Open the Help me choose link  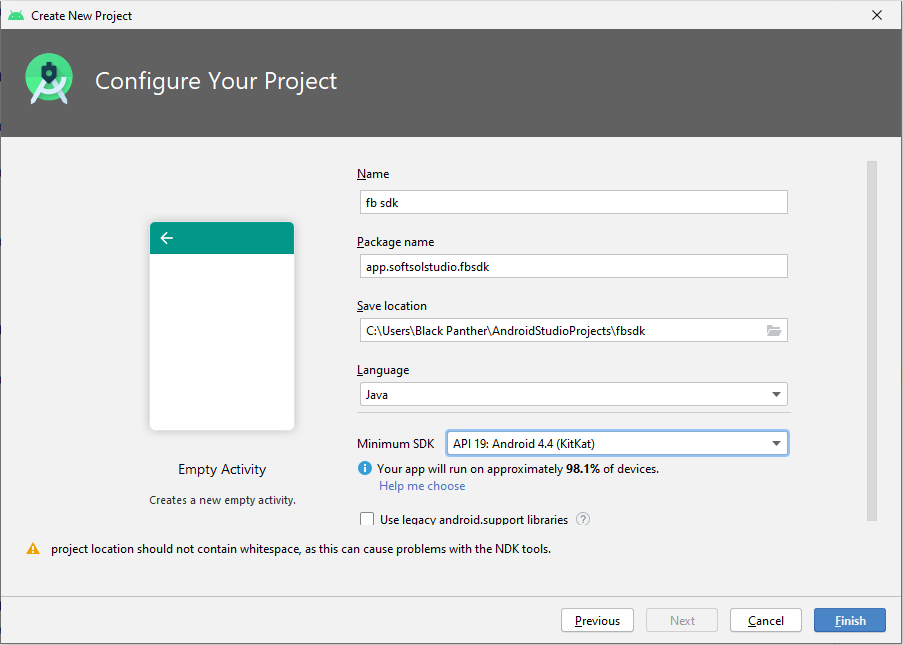click(422, 485)
